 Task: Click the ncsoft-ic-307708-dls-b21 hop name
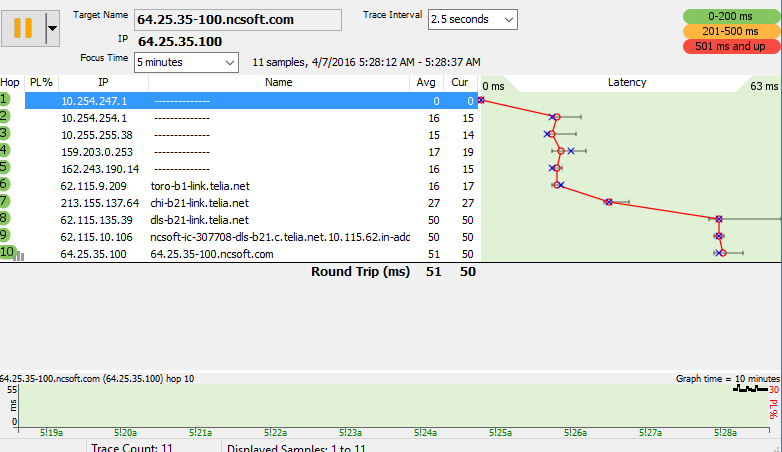point(280,237)
